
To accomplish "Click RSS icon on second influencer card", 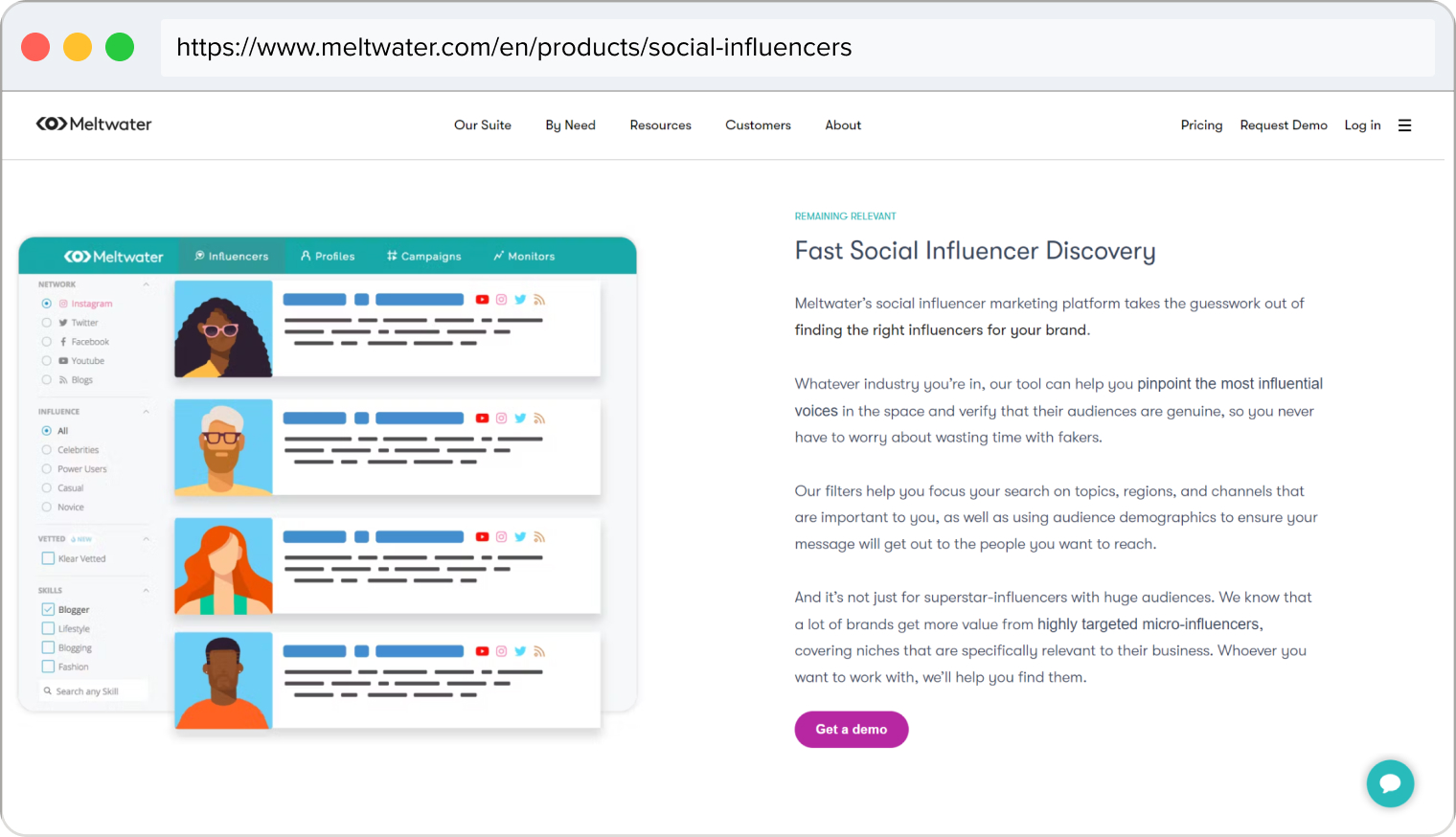I will point(539,418).
